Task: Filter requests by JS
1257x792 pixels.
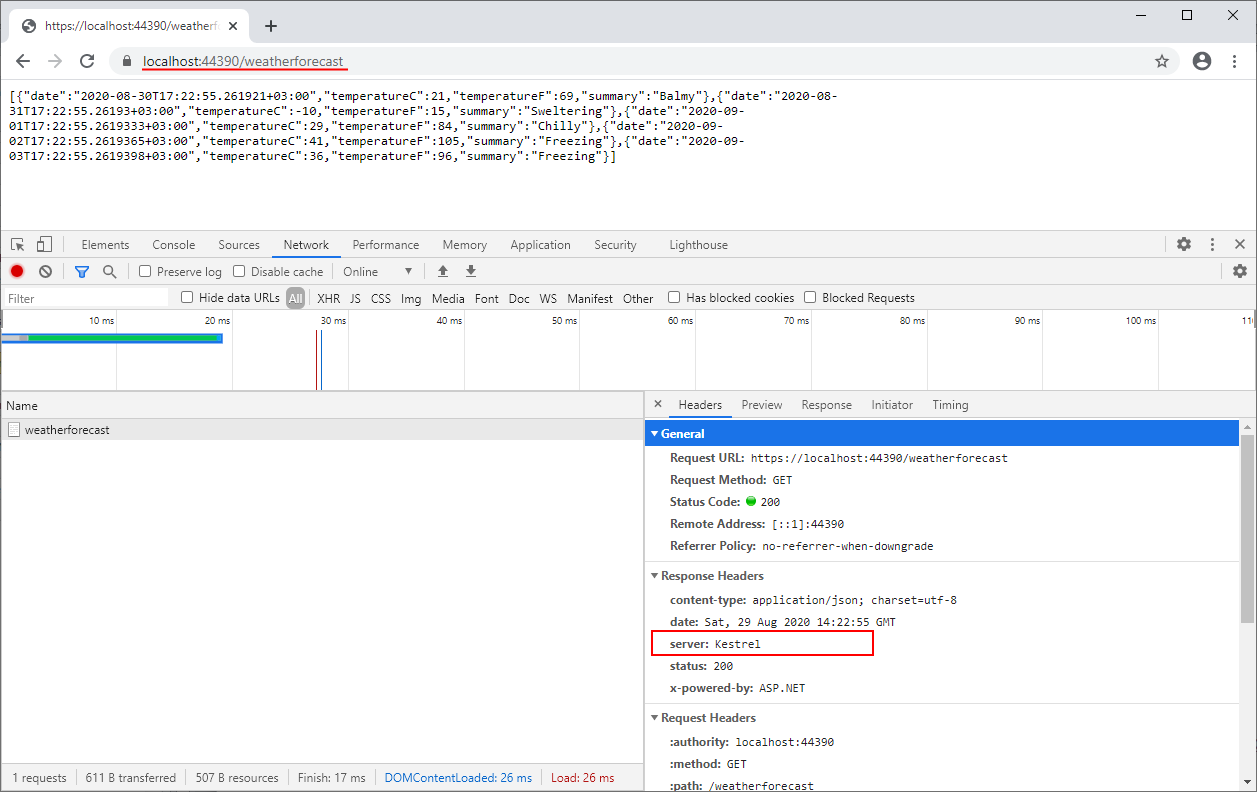Action: coord(355,298)
